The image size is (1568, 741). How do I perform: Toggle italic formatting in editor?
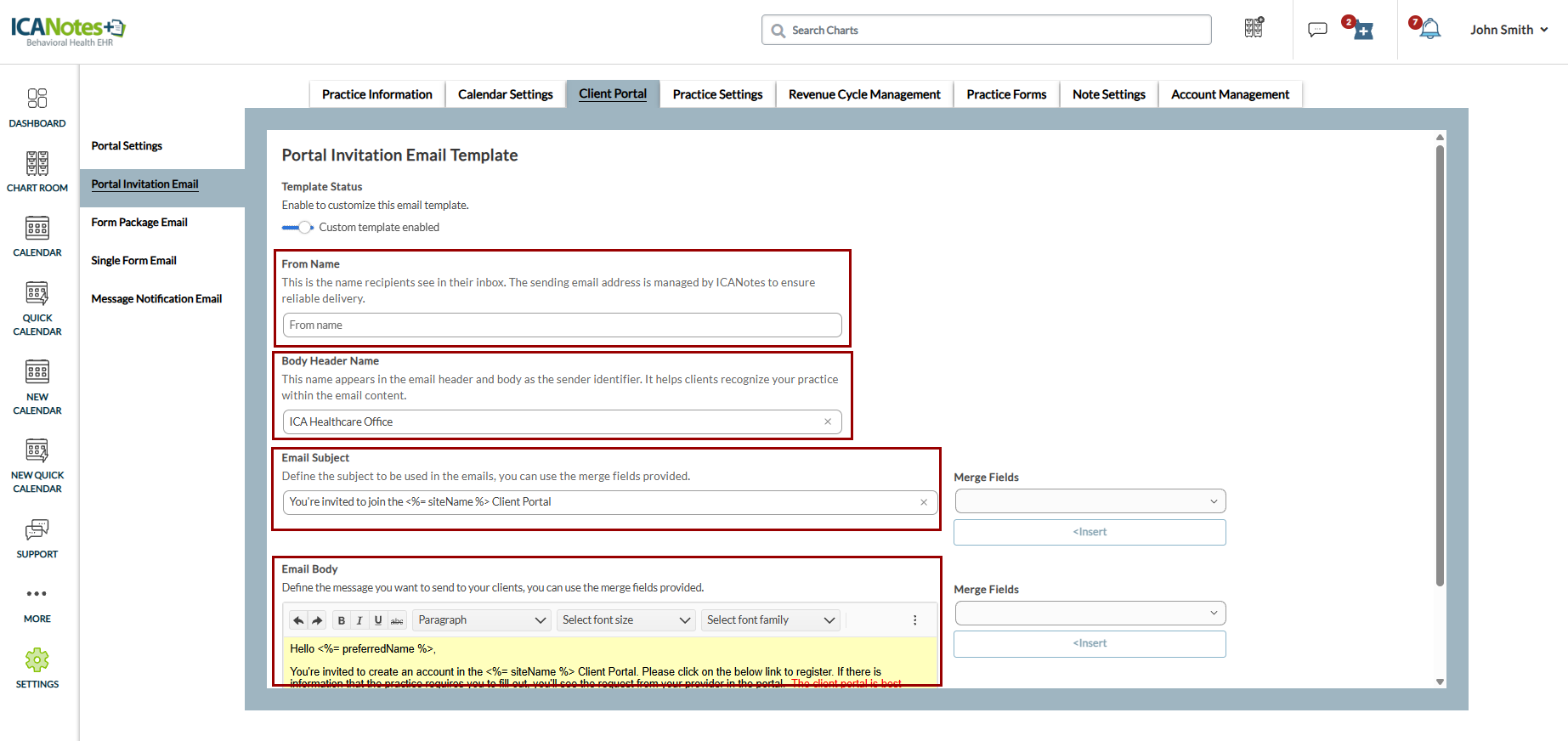pyautogui.click(x=359, y=620)
